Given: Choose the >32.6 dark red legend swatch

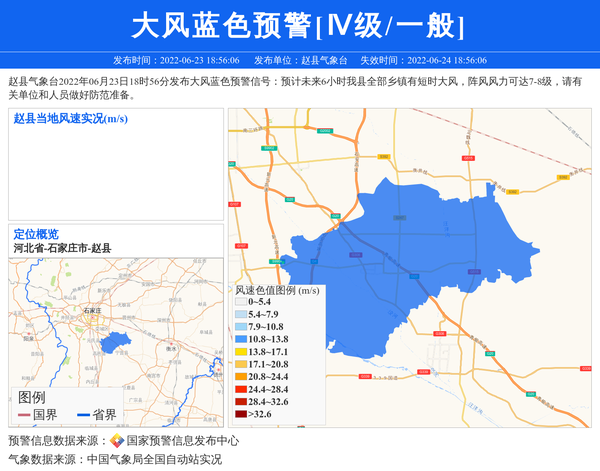Looking at the screenshot, I should tap(241, 414).
